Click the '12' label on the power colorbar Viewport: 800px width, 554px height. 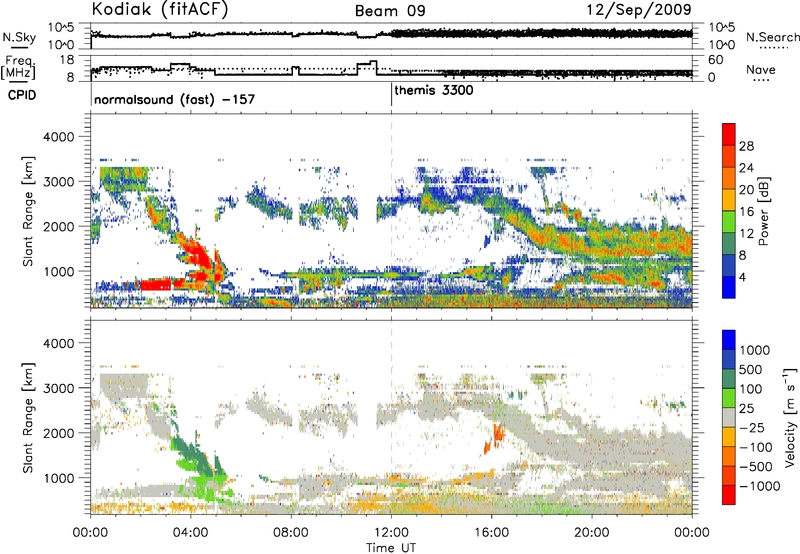click(746, 234)
